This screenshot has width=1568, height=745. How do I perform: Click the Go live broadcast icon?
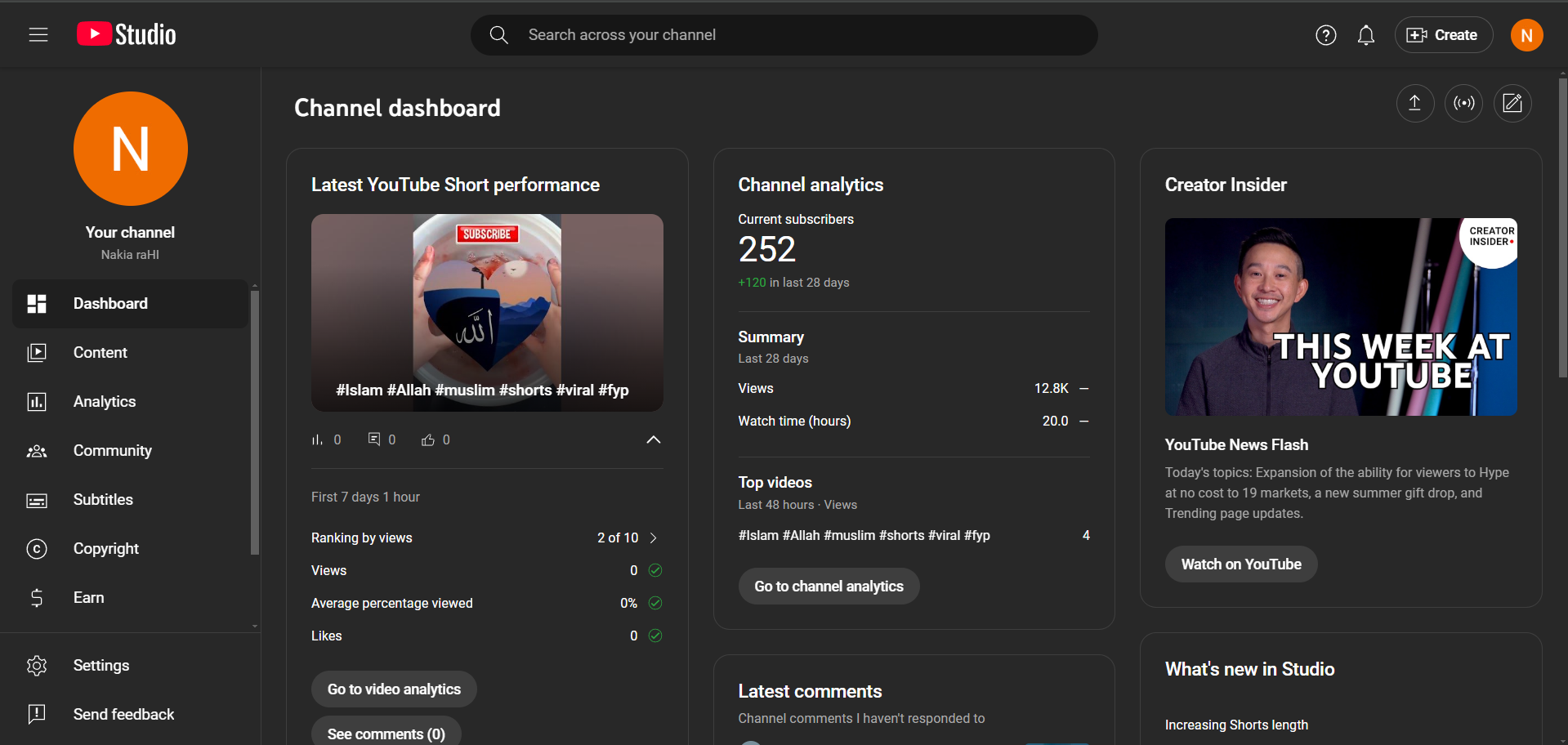tap(1463, 103)
